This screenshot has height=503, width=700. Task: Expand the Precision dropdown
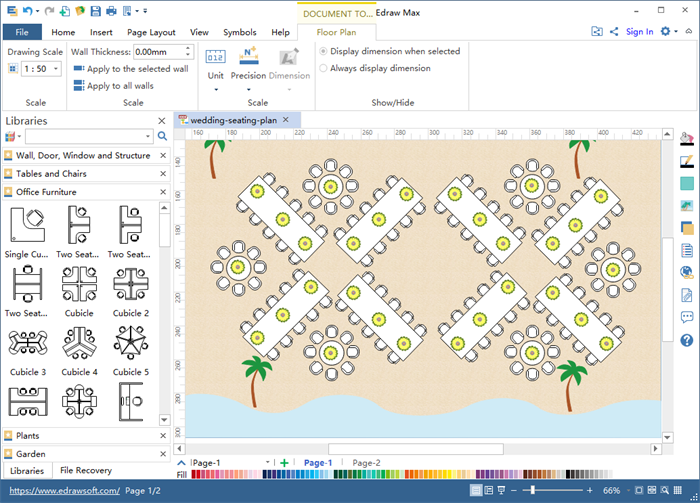[248, 89]
